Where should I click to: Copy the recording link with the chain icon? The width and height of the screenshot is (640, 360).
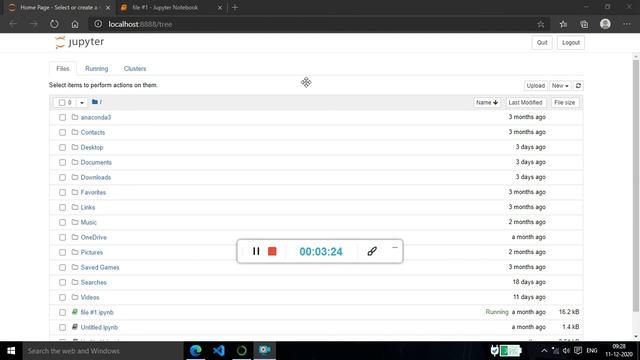pyautogui.click(x=372, y=251)
